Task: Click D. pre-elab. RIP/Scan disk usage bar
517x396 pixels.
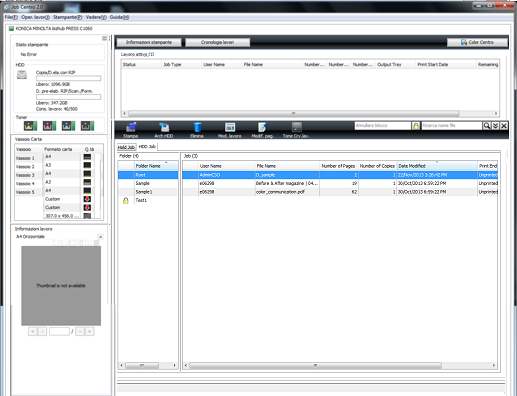Action: (x=68, y=97)
